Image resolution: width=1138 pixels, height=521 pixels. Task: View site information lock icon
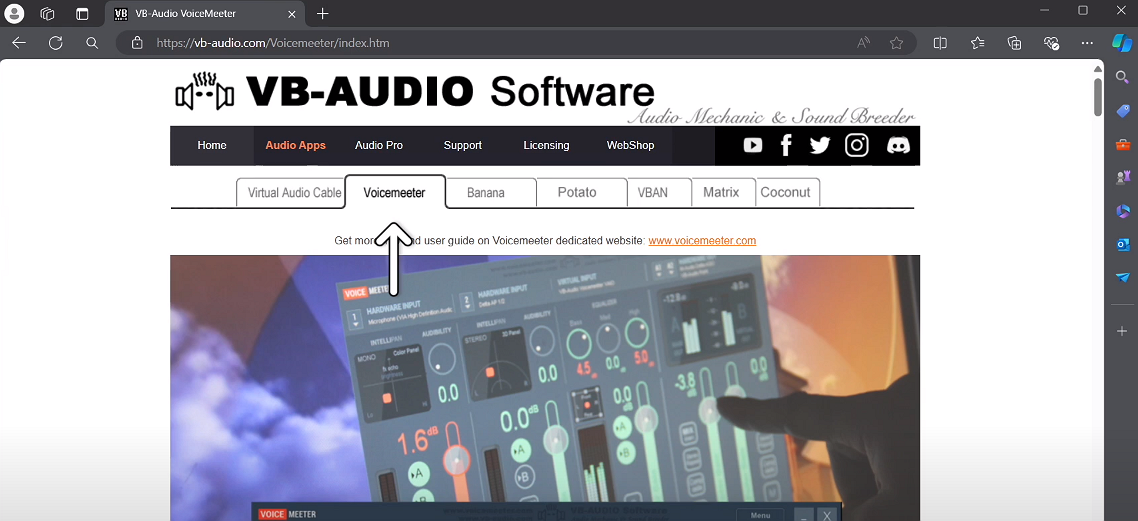tap(136, 43)
